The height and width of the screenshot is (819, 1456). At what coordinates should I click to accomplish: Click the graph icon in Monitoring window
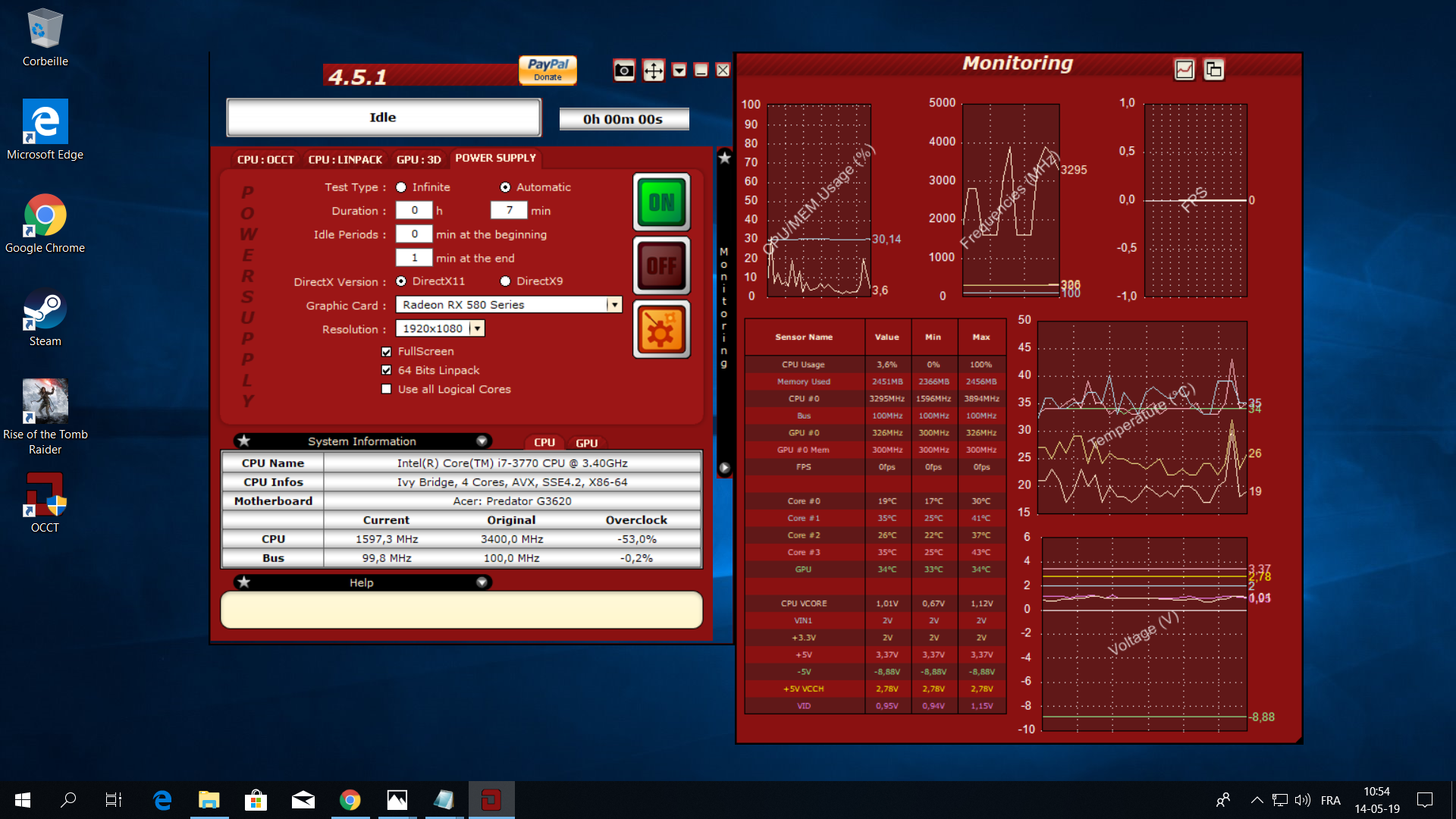[x=1185, y=70]
